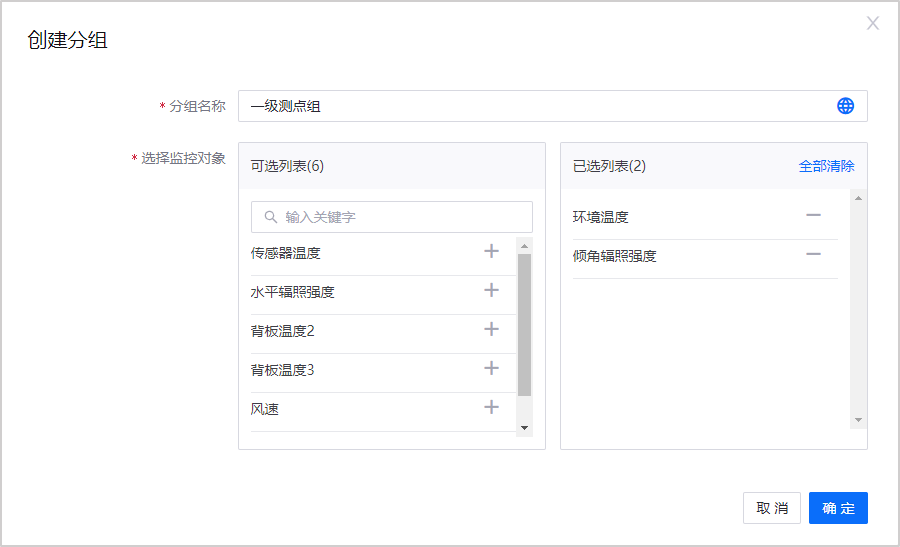The width and height of the screenshot is (900, 547).
Task: Click up arrow of selected list scrollbar
Action: click(858, 198)
